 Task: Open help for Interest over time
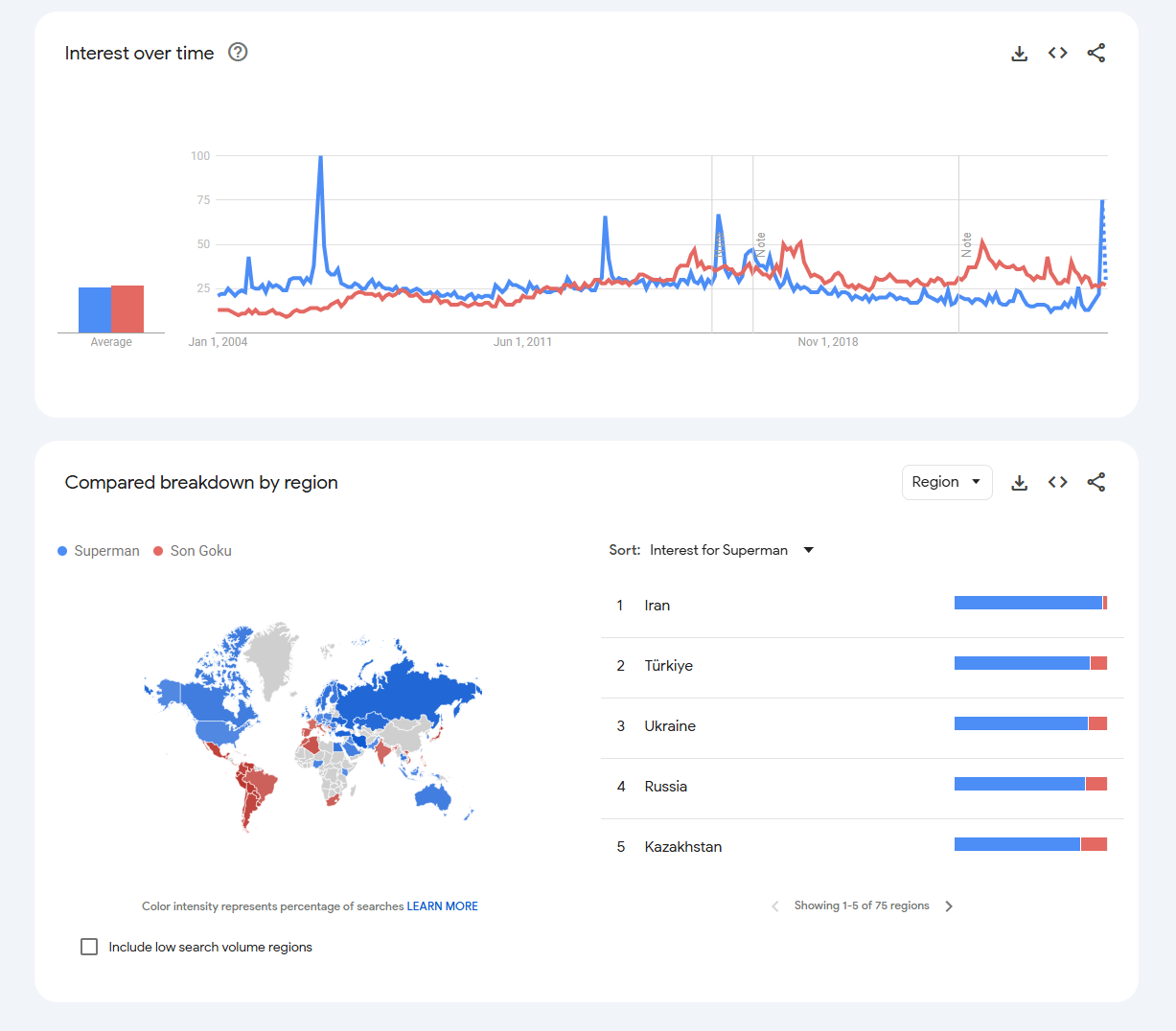(238, 53)
